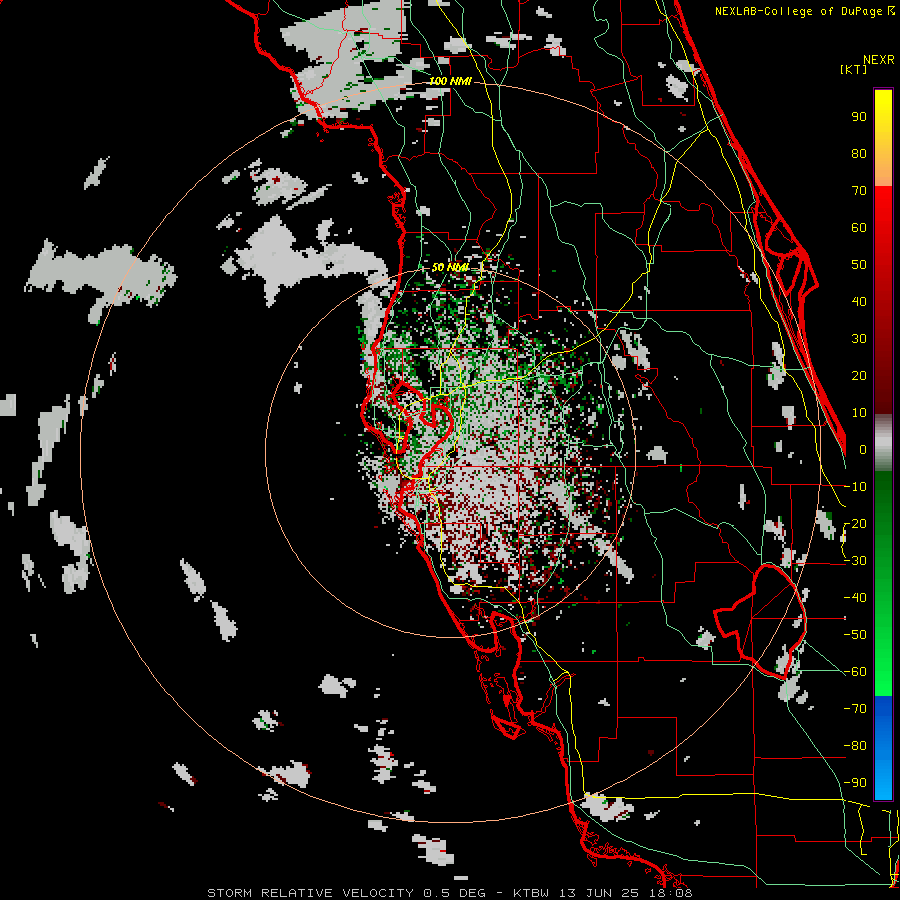900x900 pixels.
Task: Click the -90 value on the velocity scale
Action: point(855,782)
